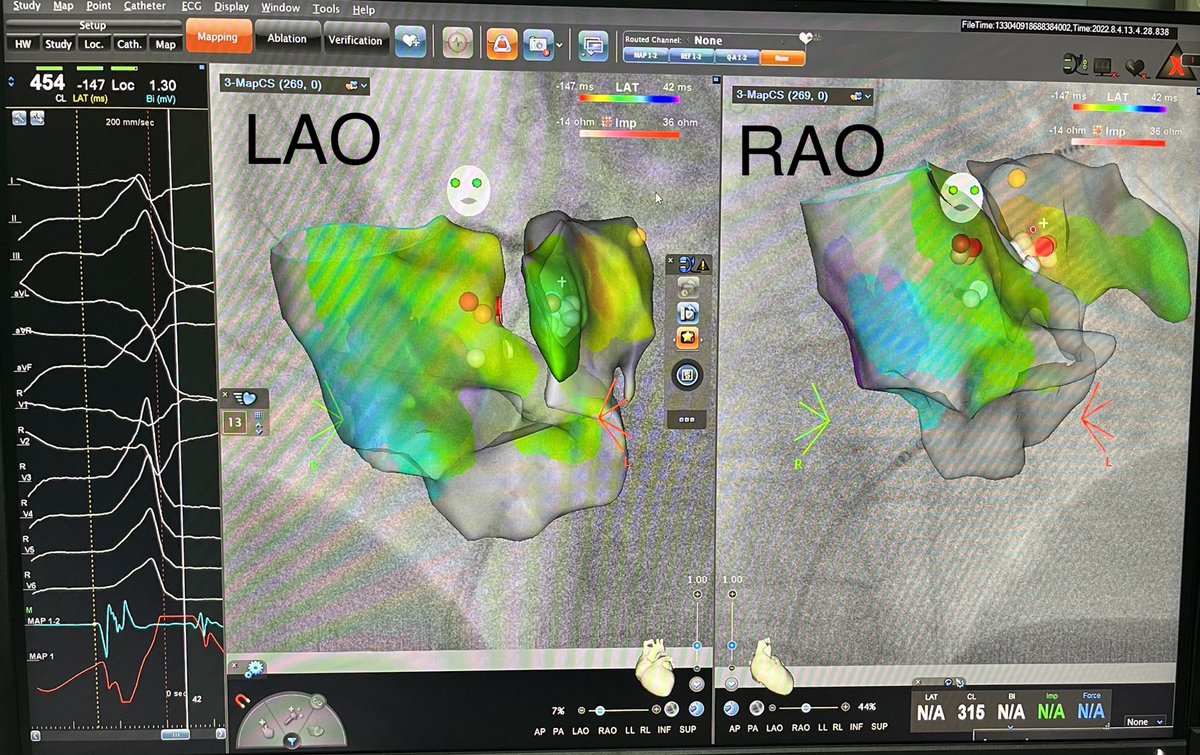Open the ECG menu
The image size is (1200, 755).
[x=192, y=8]
